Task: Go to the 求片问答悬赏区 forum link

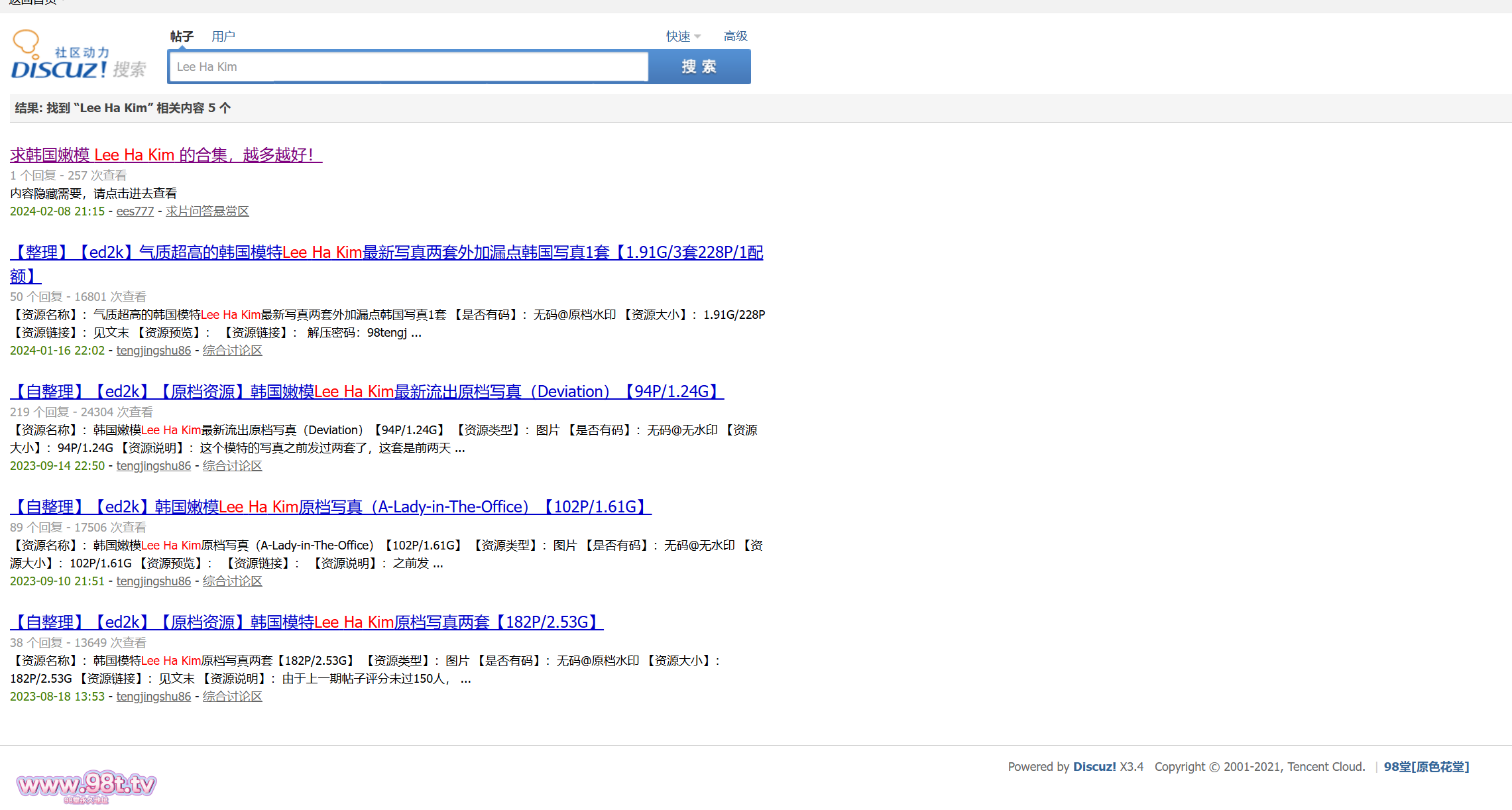Action: coord(207,211)
